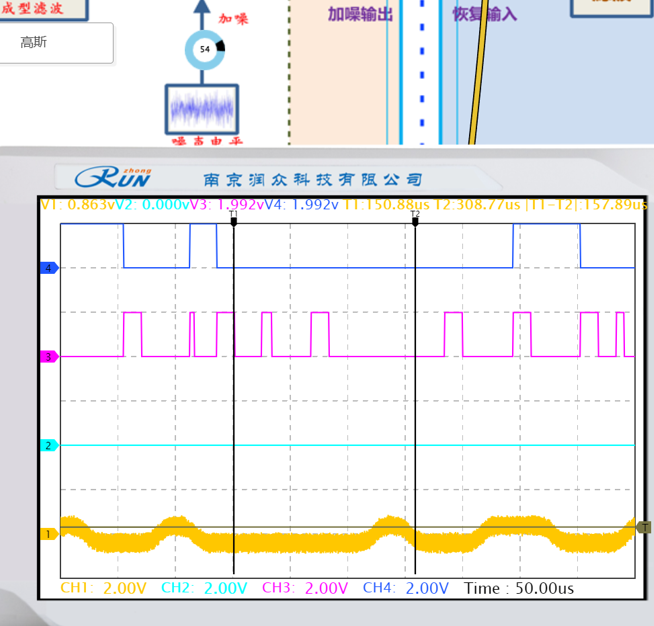Open the 高斯 filter type dropdown
Image resolution: width=654 pixels, height=626 pixels.
pyautogui.click(x=56, y=43)
